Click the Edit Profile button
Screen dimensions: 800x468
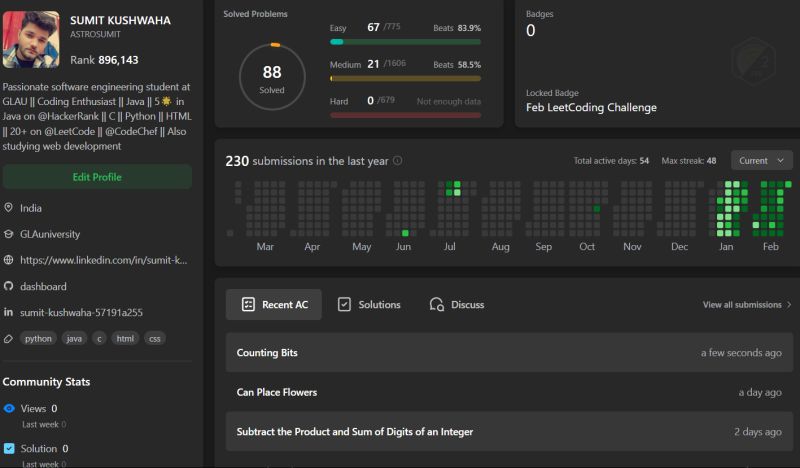coord(97,177)
